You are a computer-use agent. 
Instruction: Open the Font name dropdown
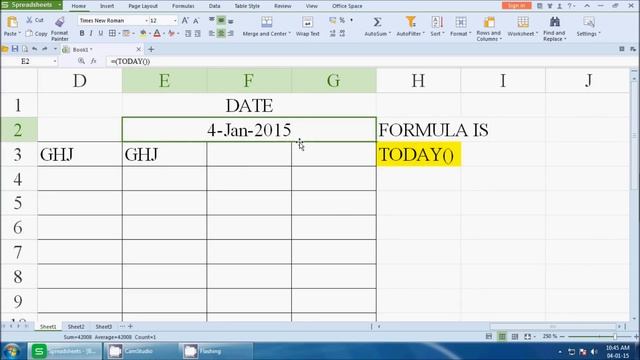pos(146,20)
